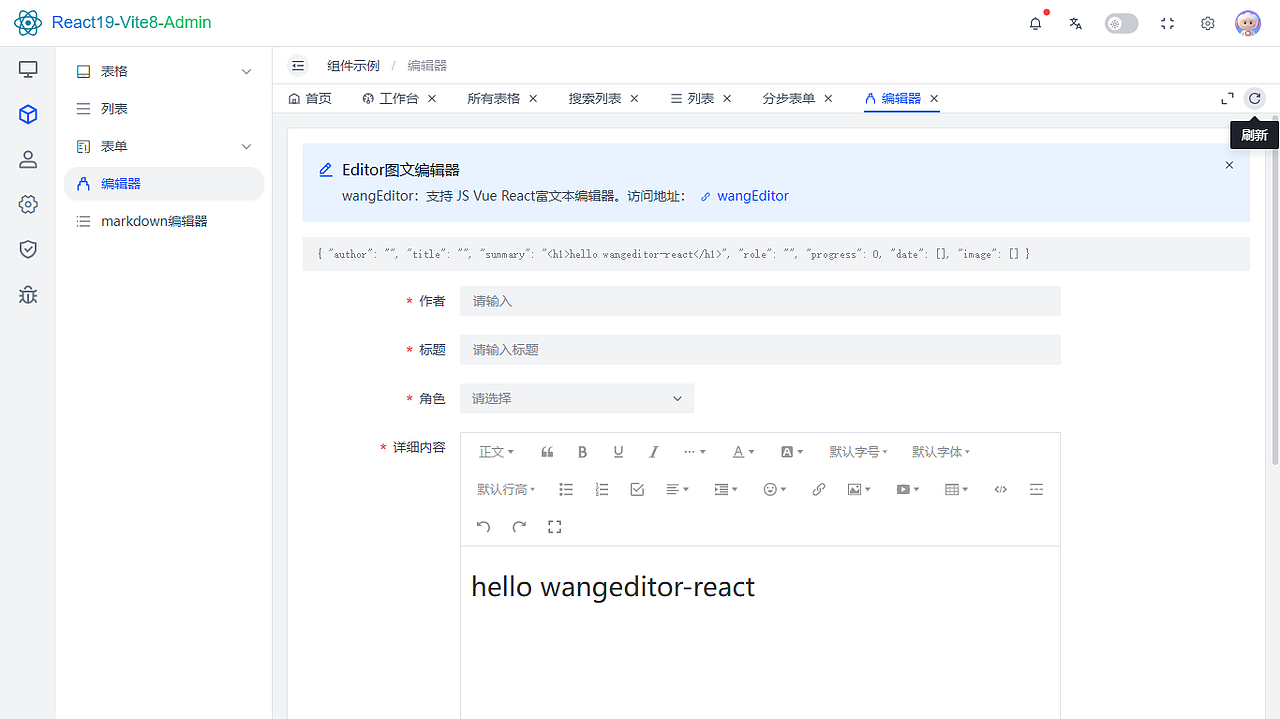Focus the 标题 input field
The width and height of the screenshot is (1280, 719).
tap(760, 350)
